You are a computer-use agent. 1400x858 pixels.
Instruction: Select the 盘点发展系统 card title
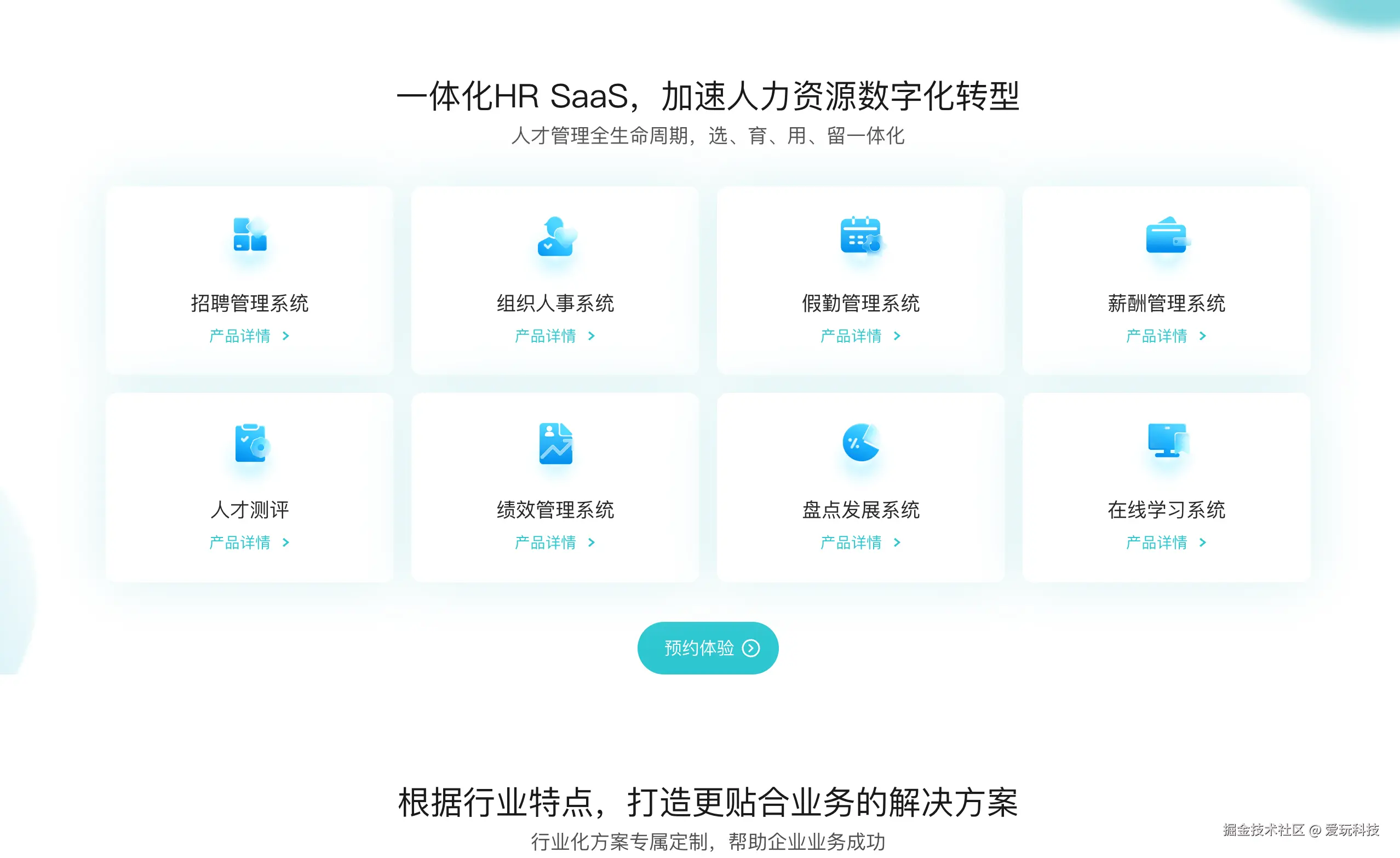tap(861, 510)
